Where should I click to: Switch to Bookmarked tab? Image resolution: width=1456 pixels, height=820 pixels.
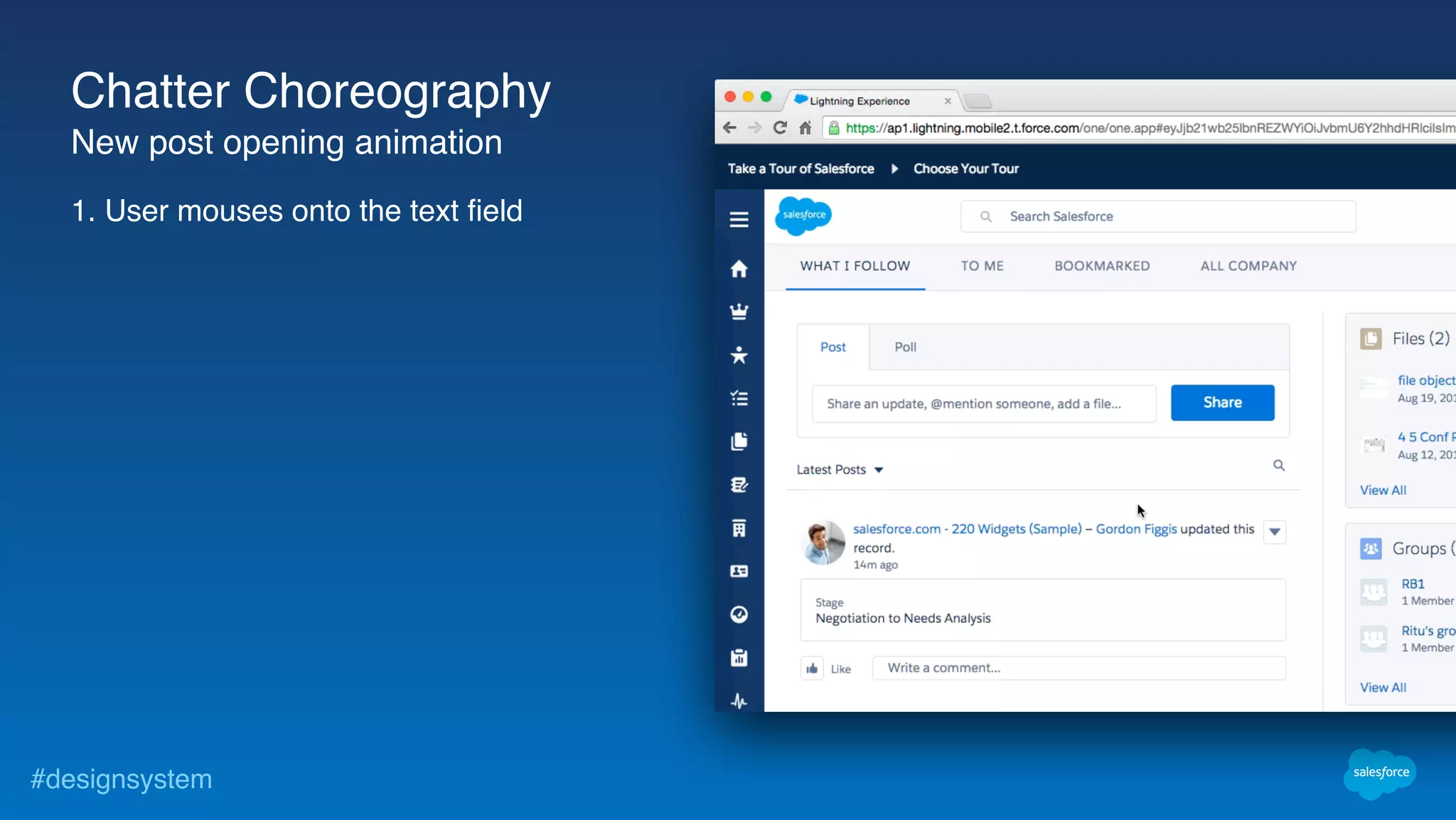coord(1102,266)
